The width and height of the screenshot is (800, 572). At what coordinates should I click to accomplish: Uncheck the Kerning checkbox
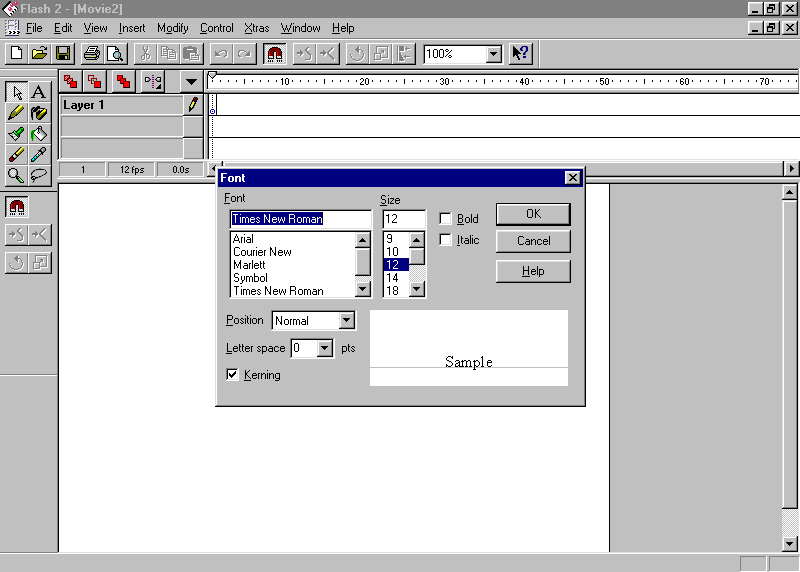232,375
